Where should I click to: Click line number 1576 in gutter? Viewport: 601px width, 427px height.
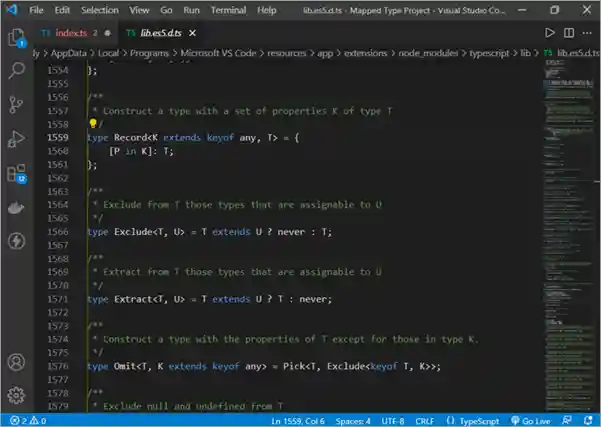[x=58, y=366]
